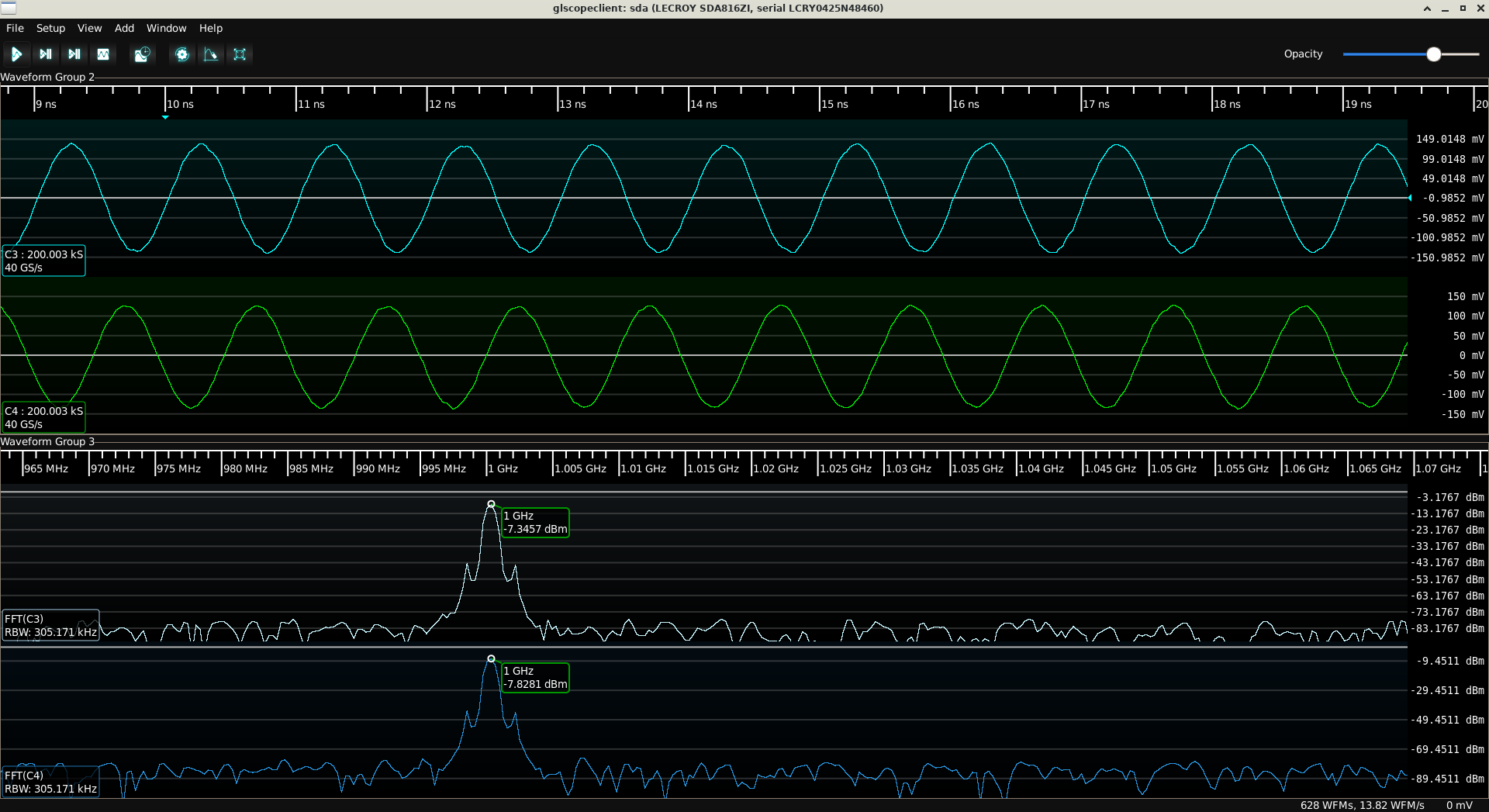
Task: Click the 19 ns timeline label
Action: coord(1358,104)
